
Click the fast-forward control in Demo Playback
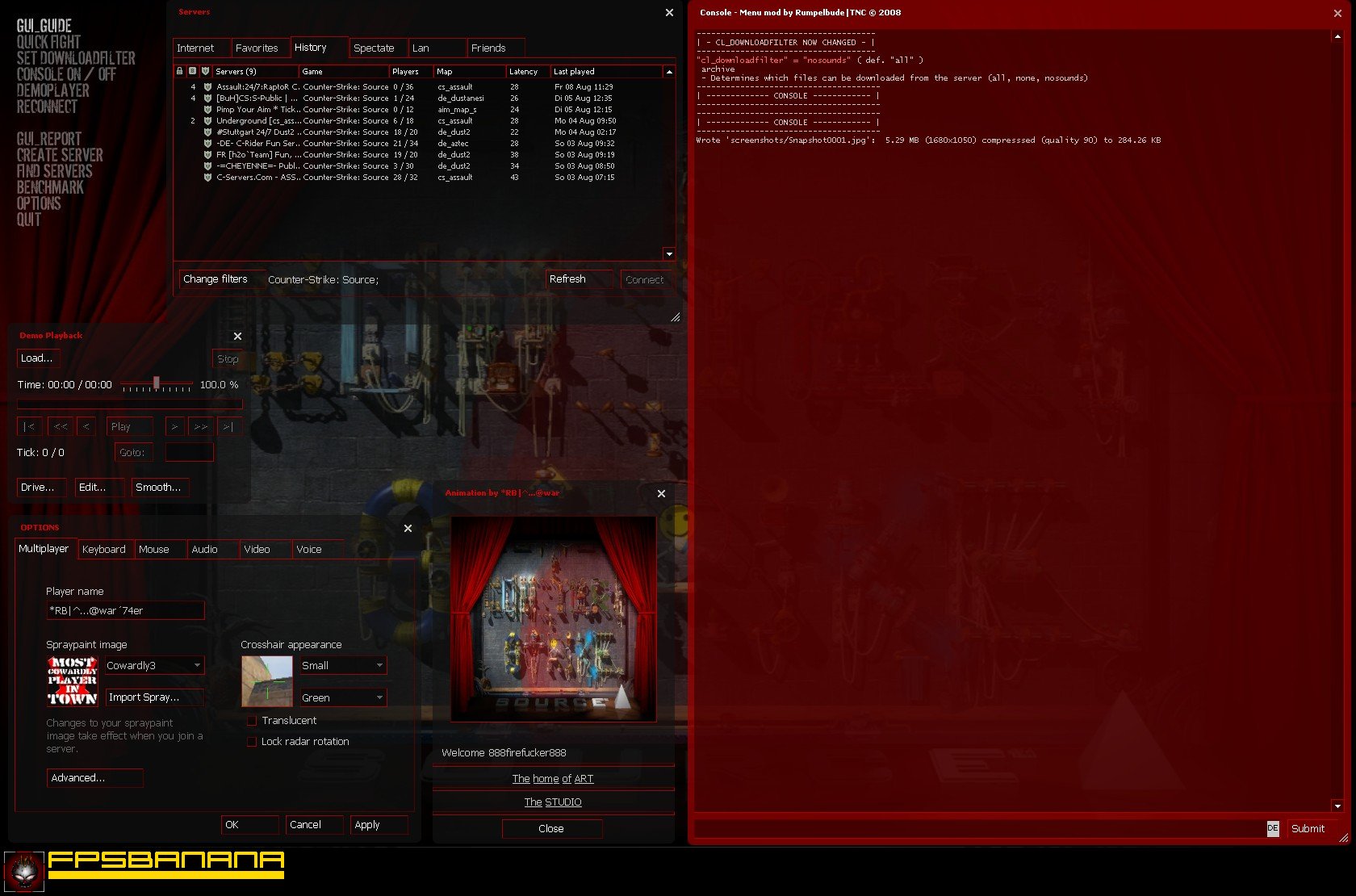(201, 426)
